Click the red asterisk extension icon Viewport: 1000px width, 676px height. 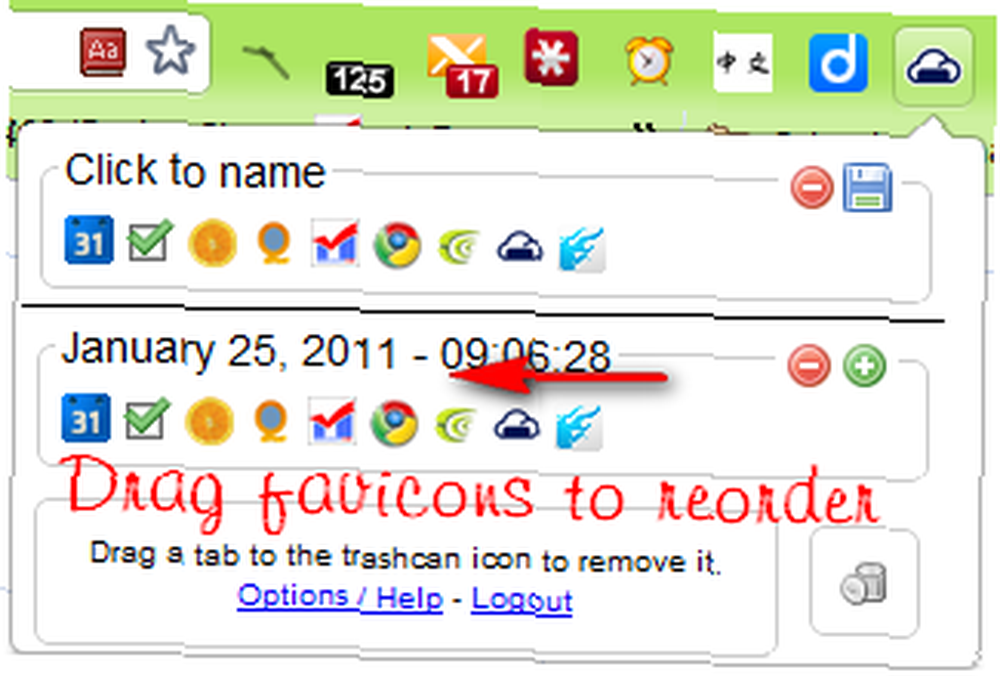[x=551, y=57]
